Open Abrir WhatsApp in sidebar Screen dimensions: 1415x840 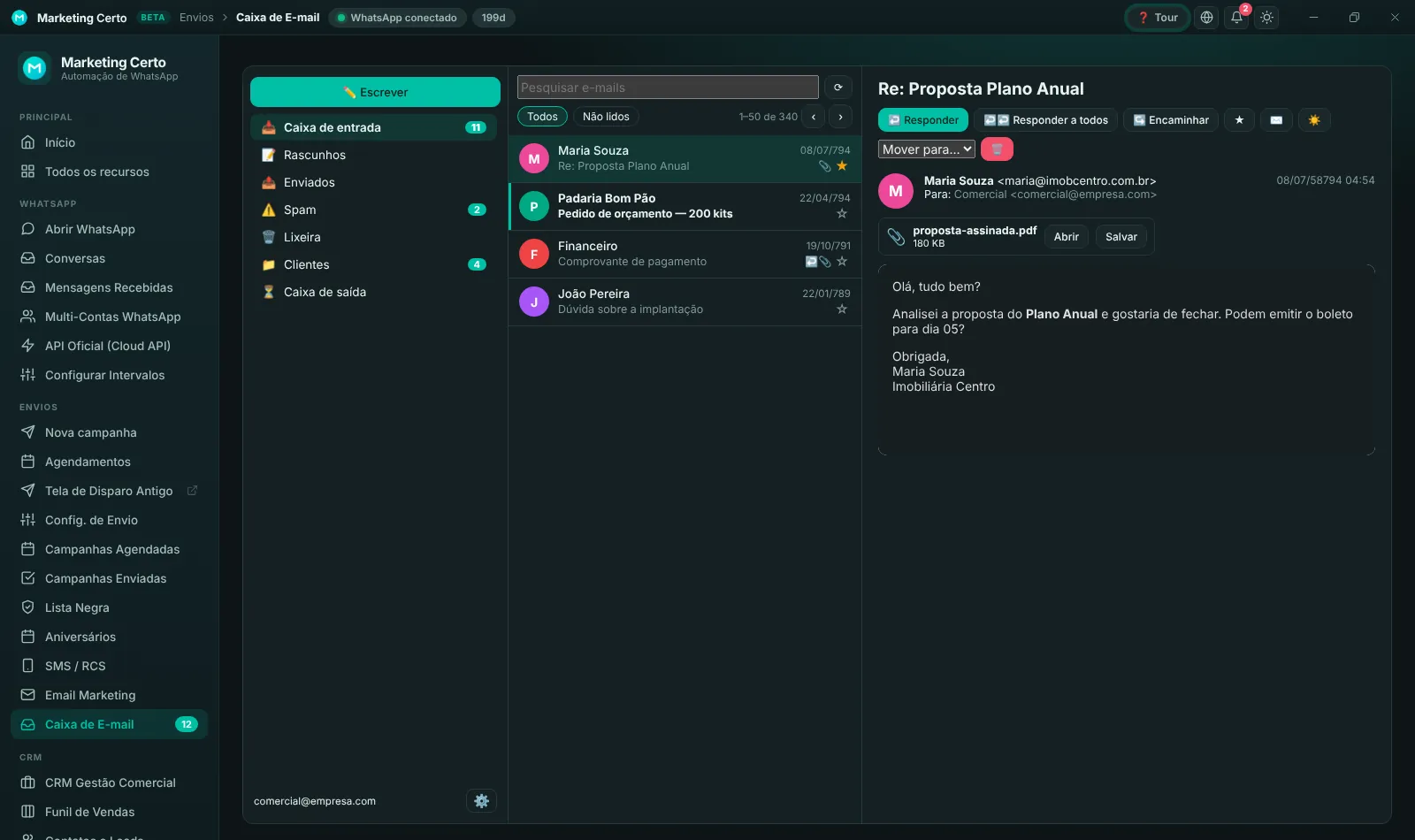[x=109, y=229]
